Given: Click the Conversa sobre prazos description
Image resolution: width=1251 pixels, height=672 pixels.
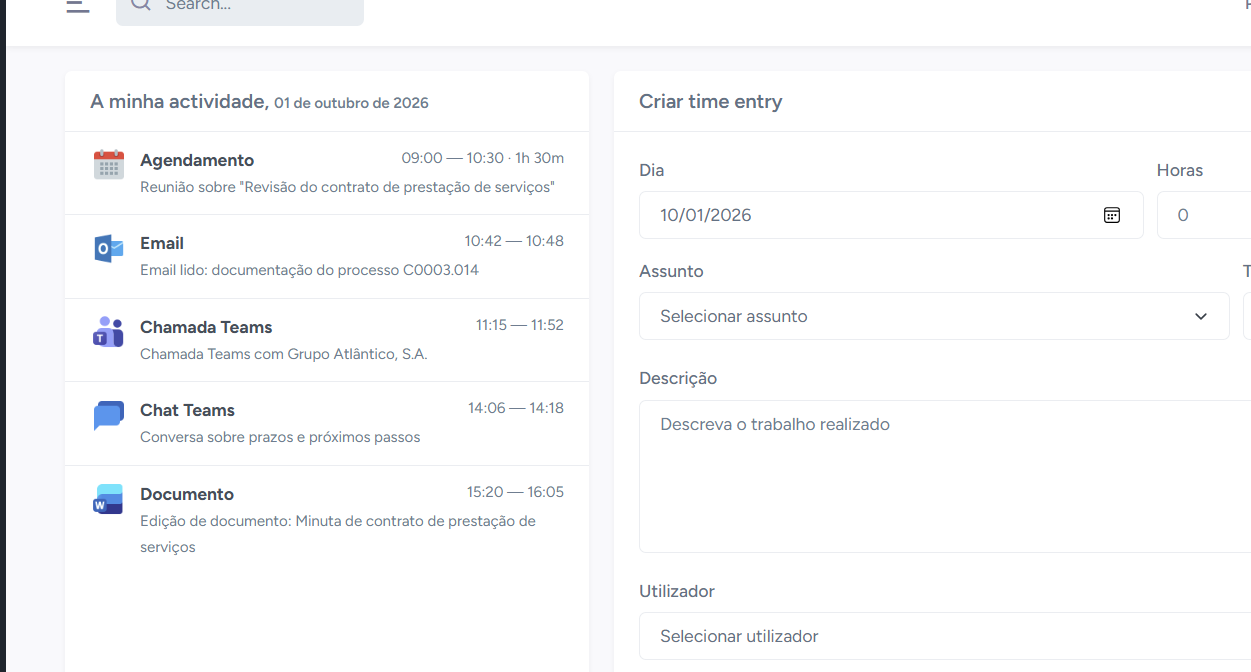Looking at the screenshot, I should (280, 437).
